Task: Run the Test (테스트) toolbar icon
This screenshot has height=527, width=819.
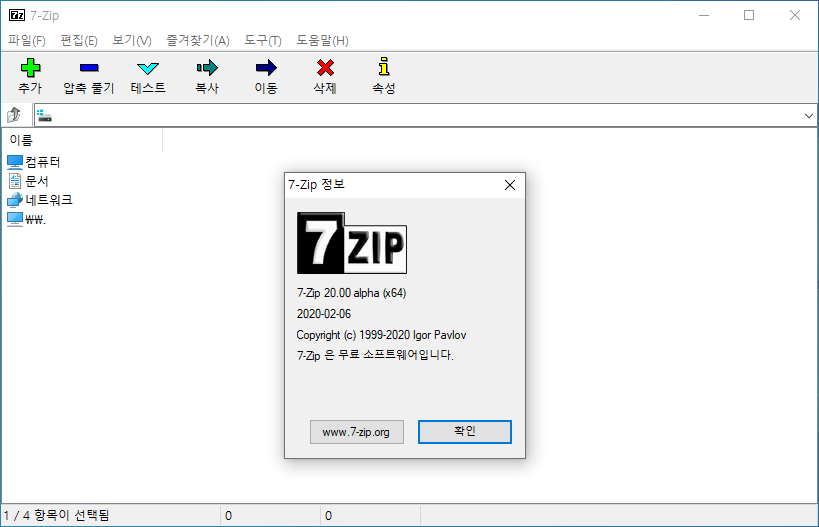Action: (148, 68)
